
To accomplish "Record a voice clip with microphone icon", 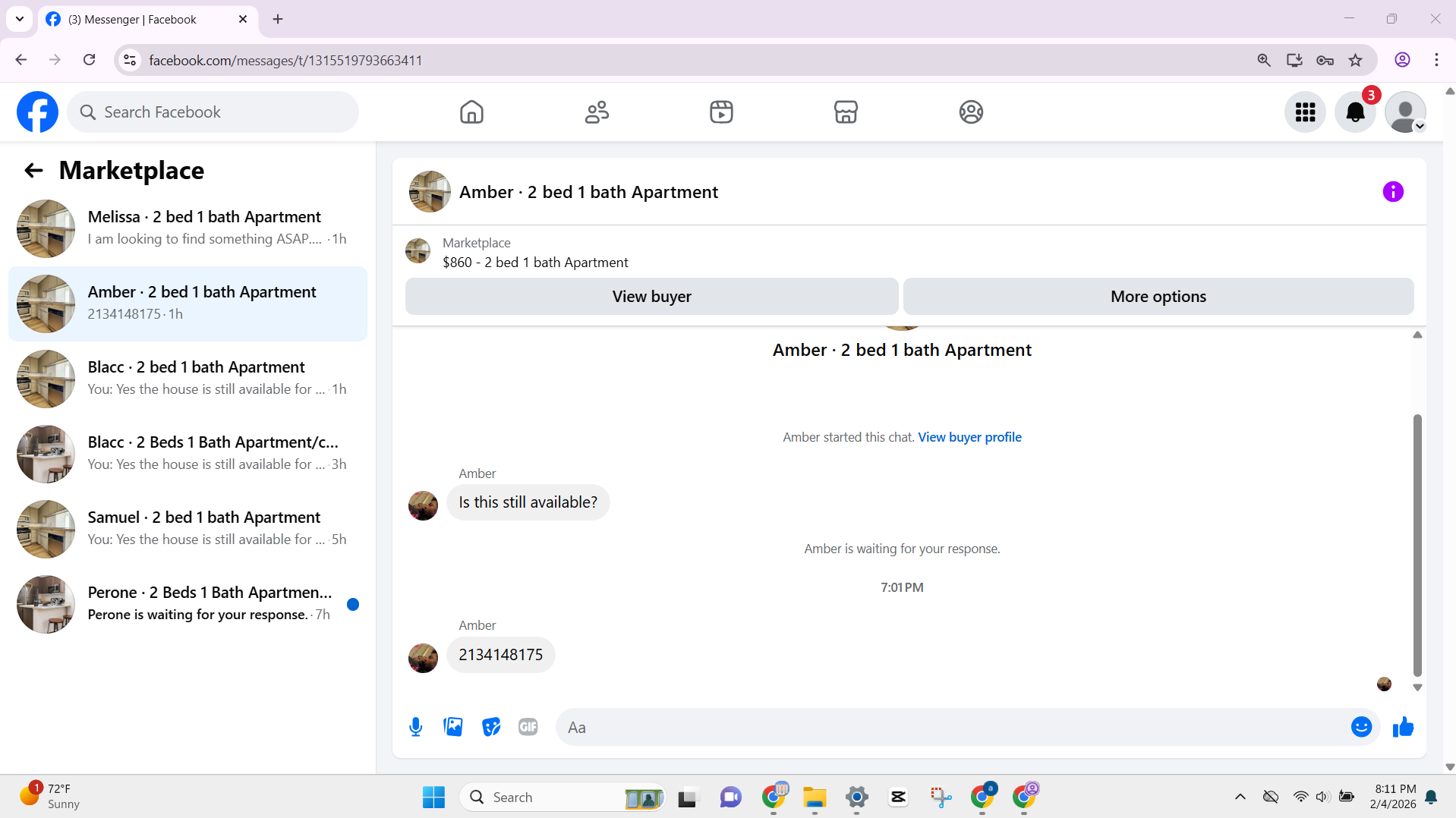I will 415,727.
